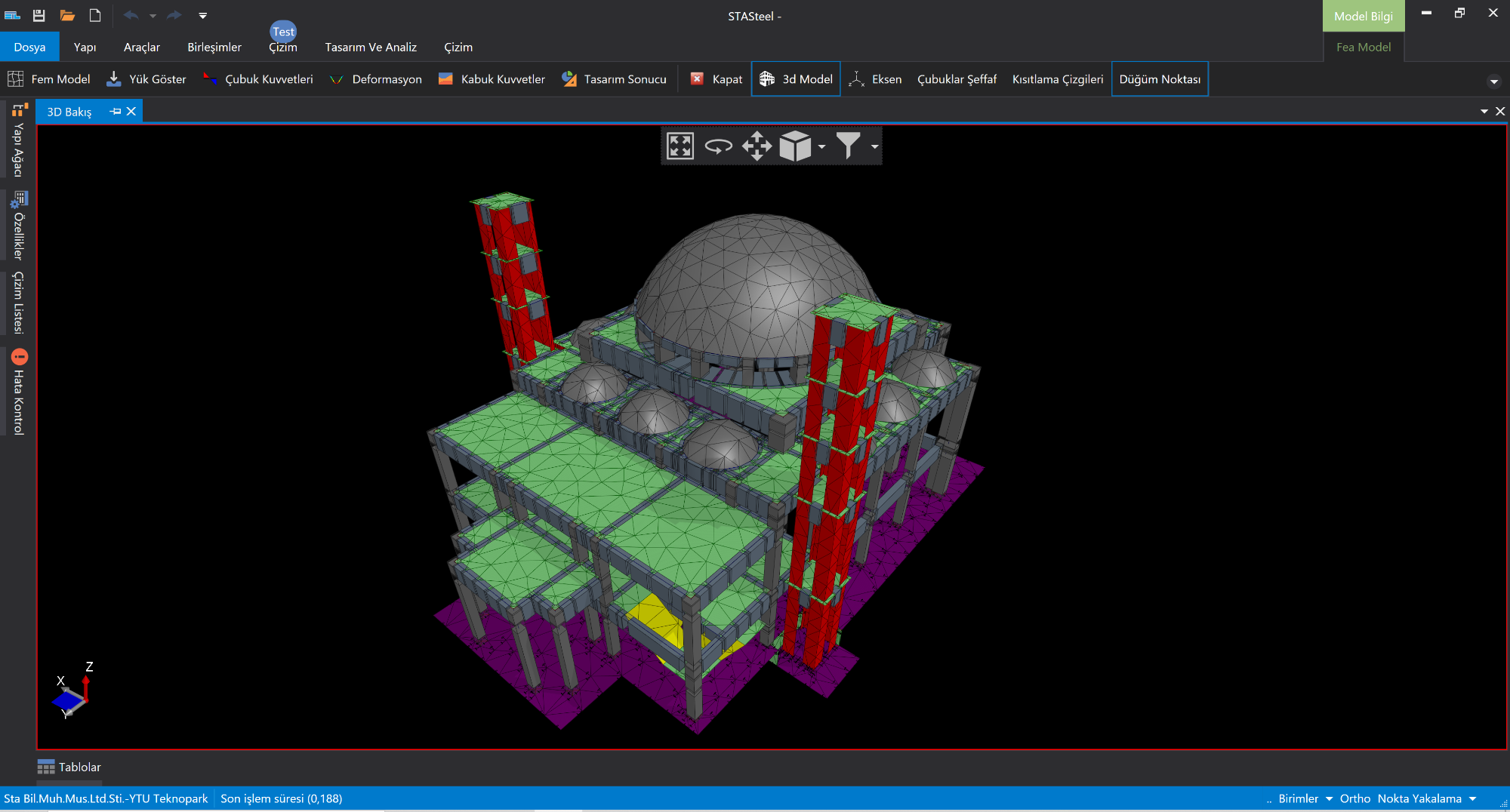Click the filter funnel icon
The image size is (1510, 812).
coord(848,146)
